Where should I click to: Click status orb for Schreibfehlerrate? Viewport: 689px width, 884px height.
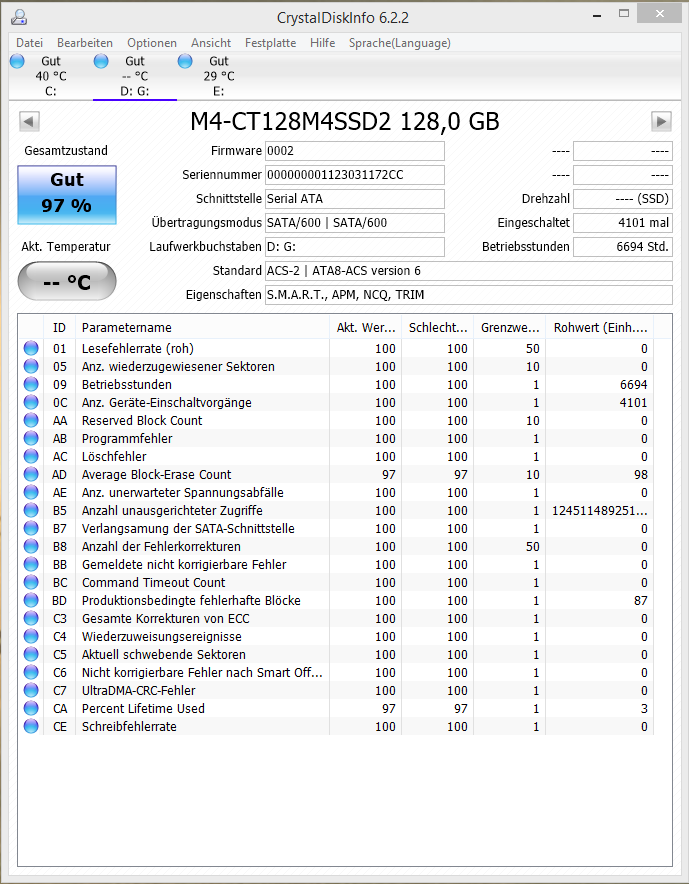coord(31,727)
